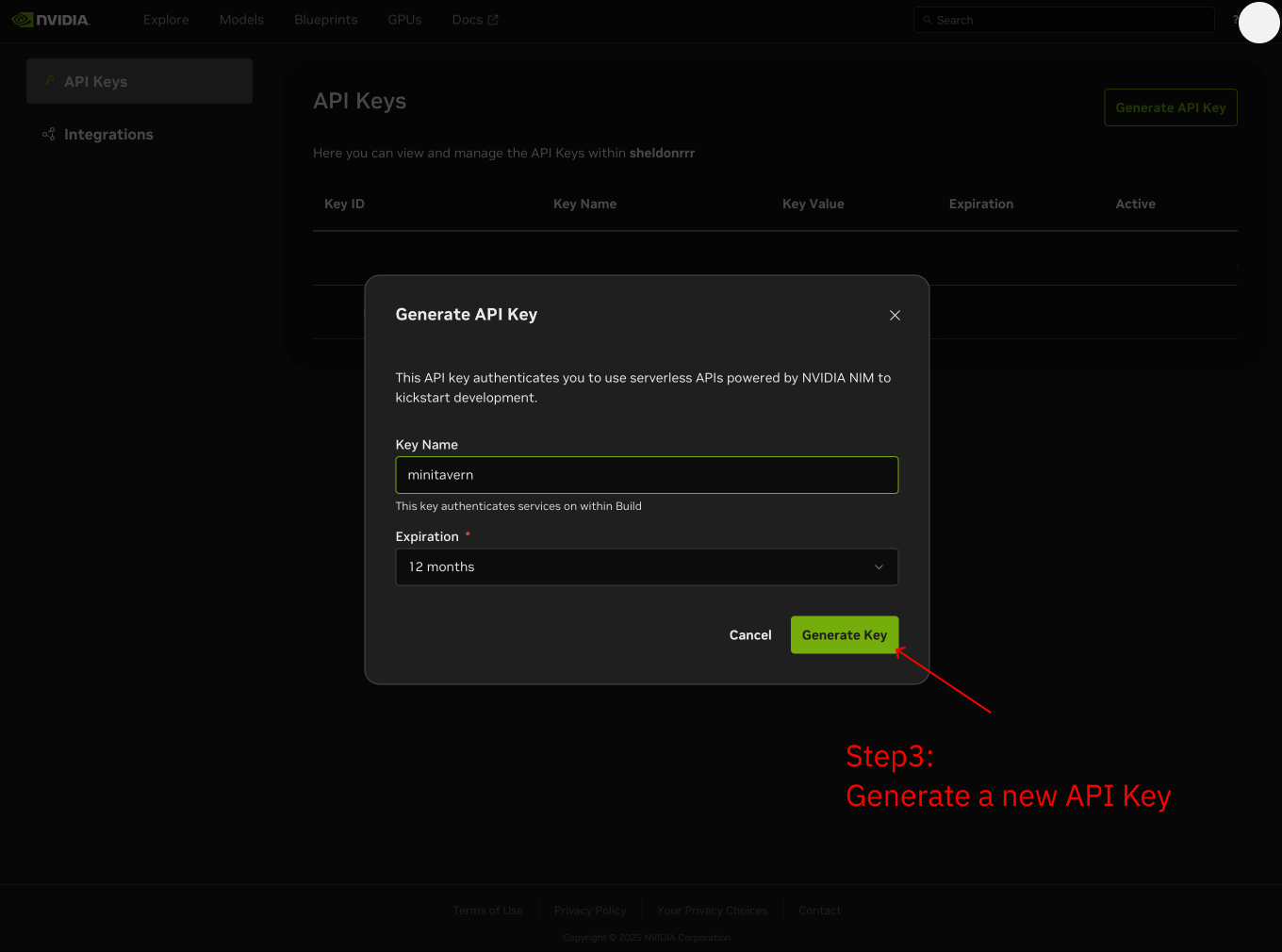The width and height of the screenshot is (1282, 952).
Task: Click the Key ID column header
Action: click(x=344, y=204)
